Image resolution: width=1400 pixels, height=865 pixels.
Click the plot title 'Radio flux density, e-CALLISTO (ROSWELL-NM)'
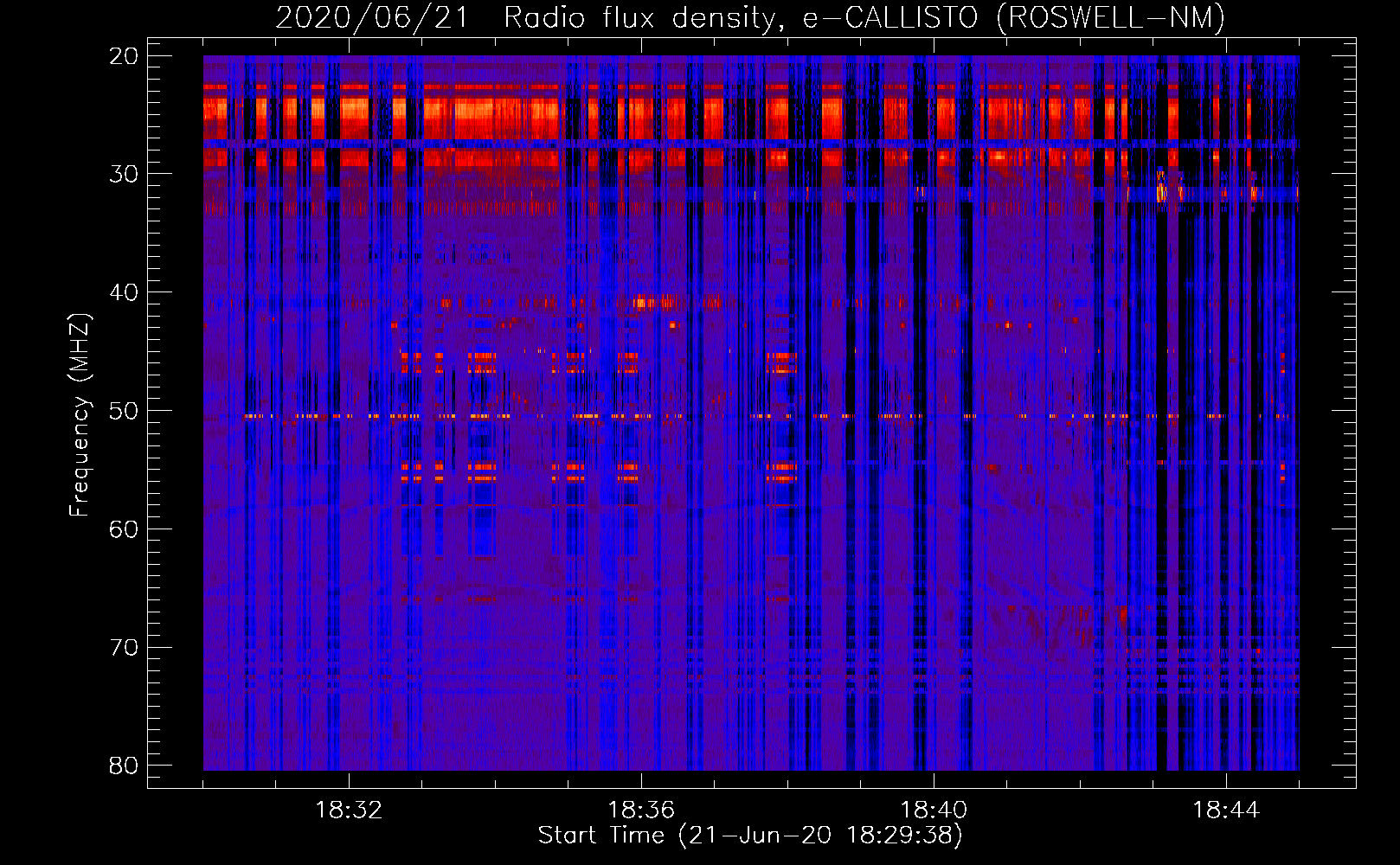click(x=864, y=17)
